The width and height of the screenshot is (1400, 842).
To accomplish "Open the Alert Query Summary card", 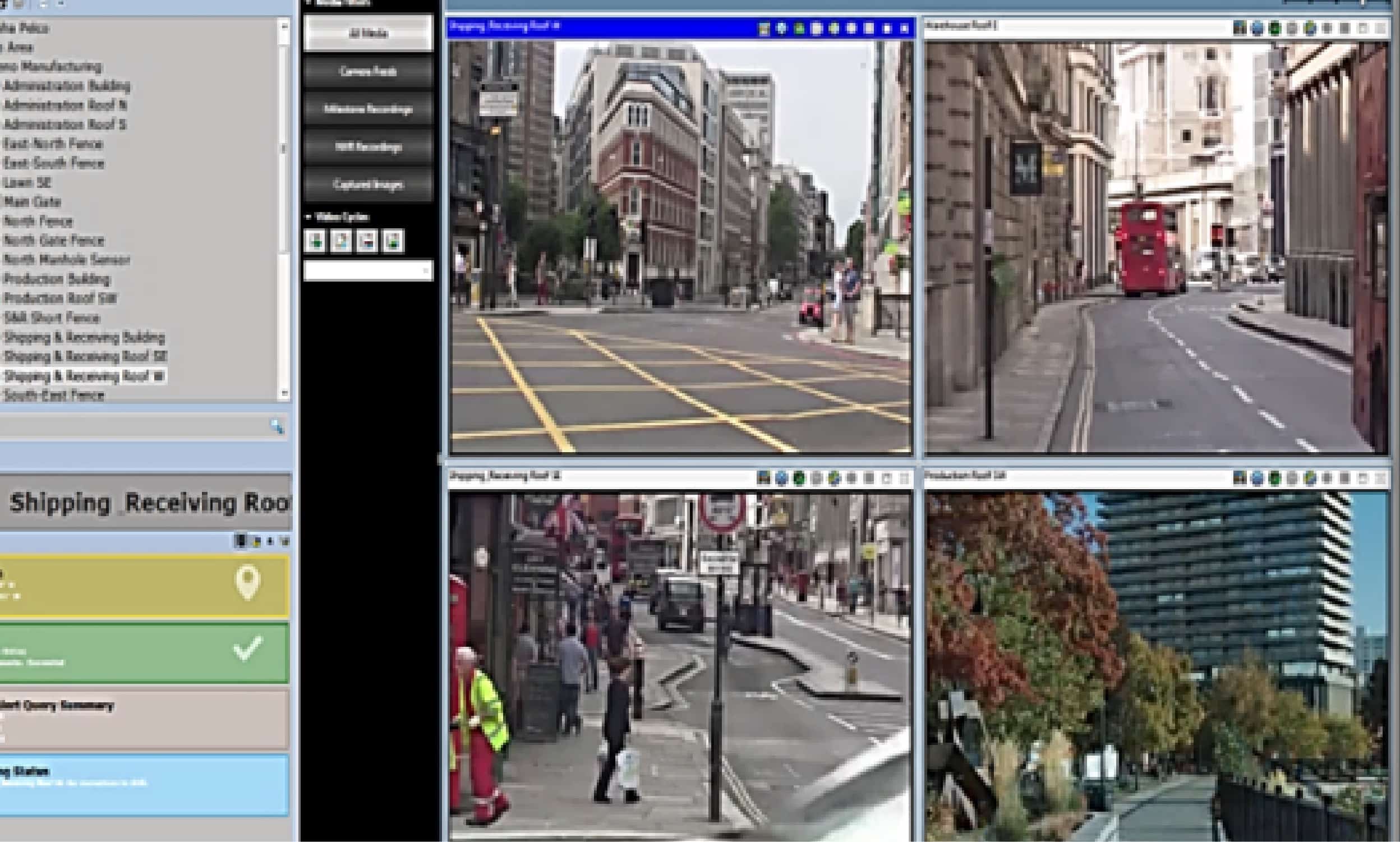I will coord(145,720).
